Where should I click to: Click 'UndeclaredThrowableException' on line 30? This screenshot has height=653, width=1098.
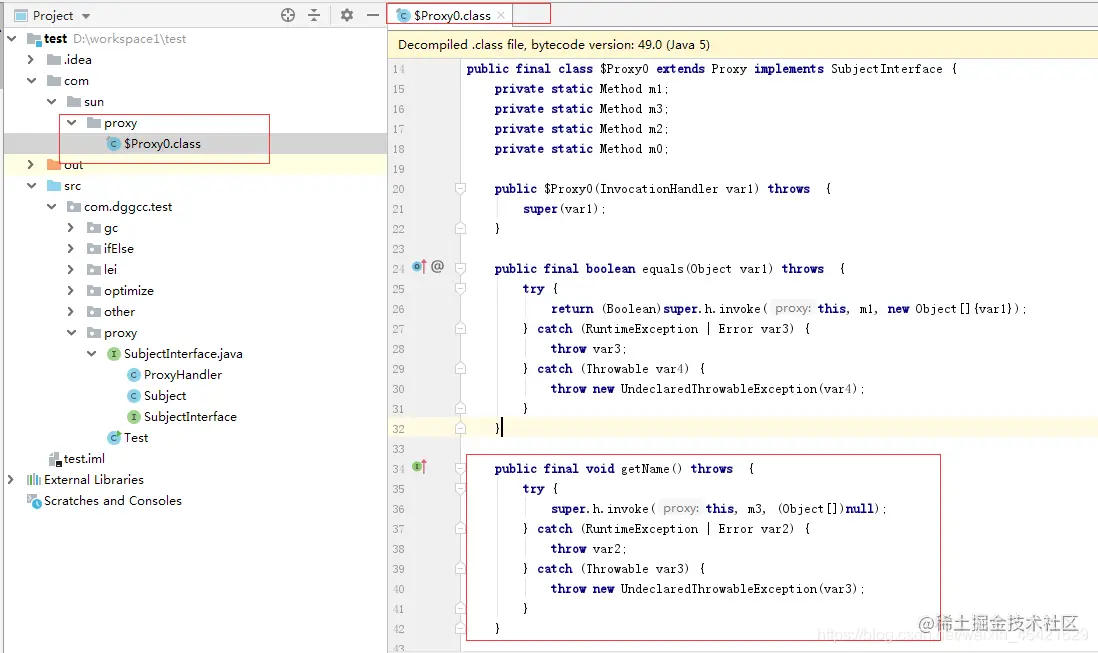(718, 388)
